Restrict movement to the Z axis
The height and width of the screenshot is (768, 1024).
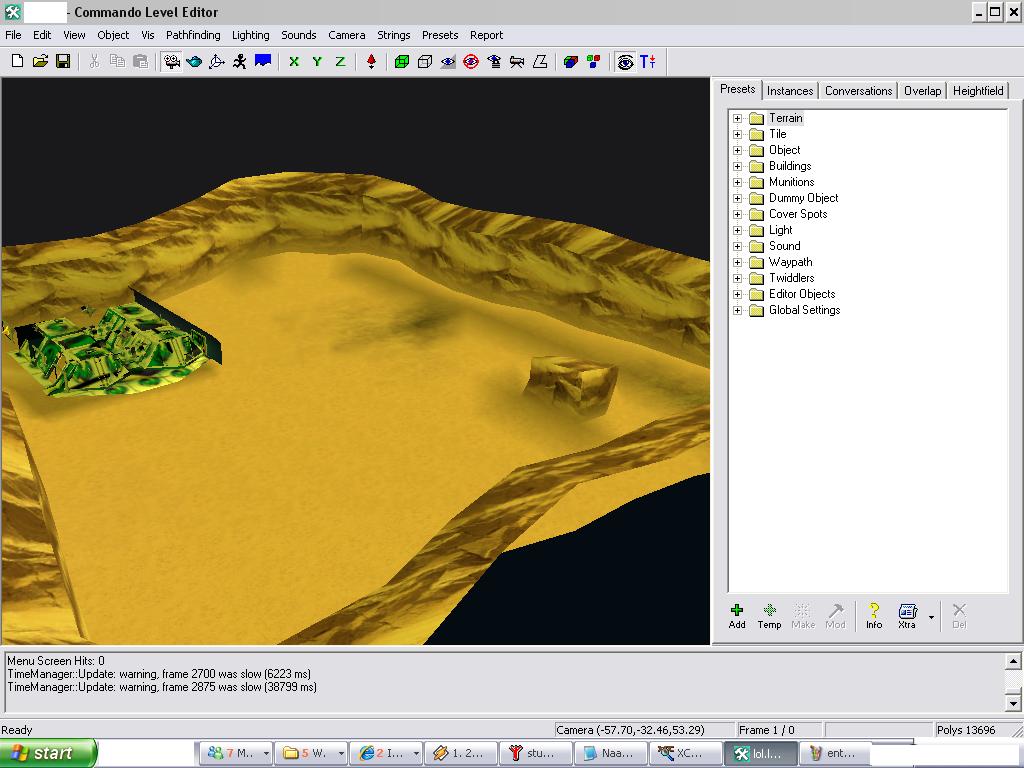340,61
